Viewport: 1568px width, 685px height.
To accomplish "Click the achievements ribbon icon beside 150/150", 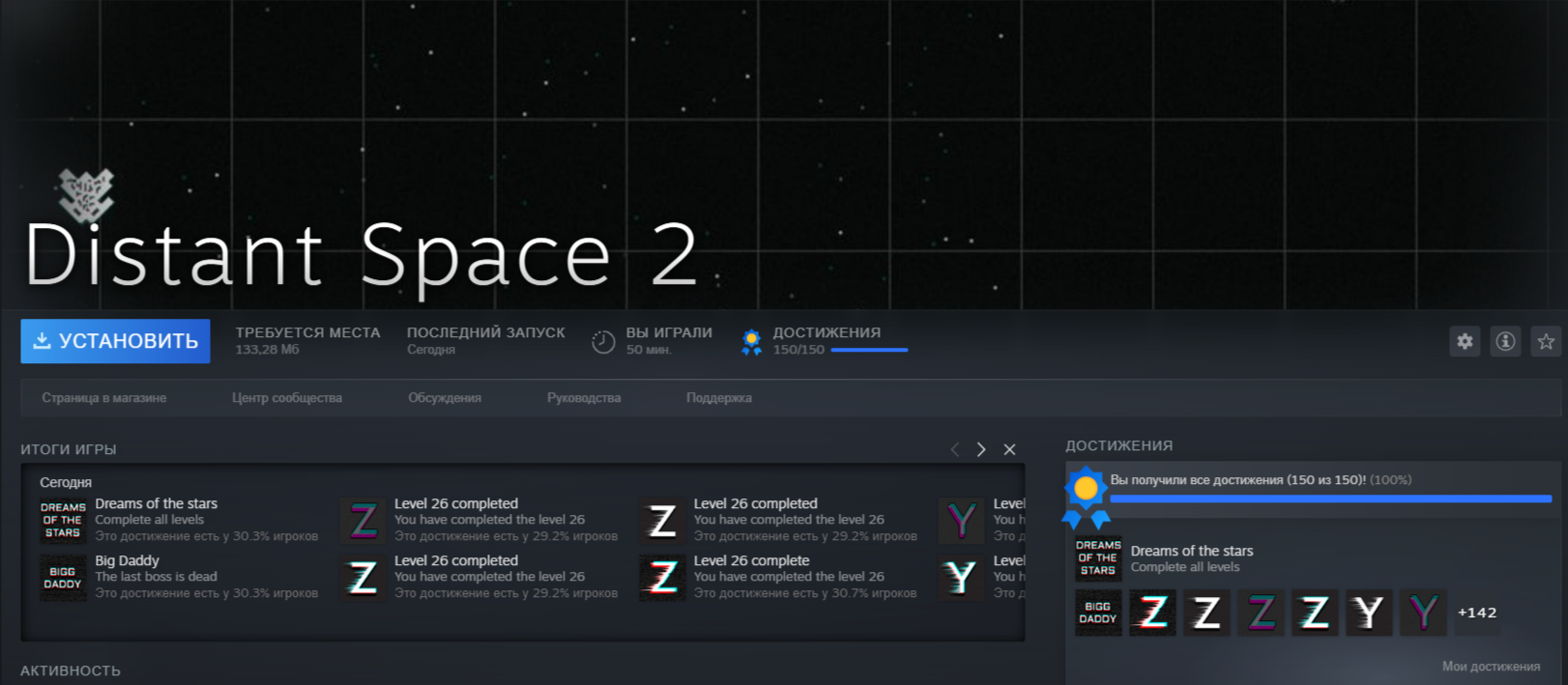I will (x=751, y=342).
